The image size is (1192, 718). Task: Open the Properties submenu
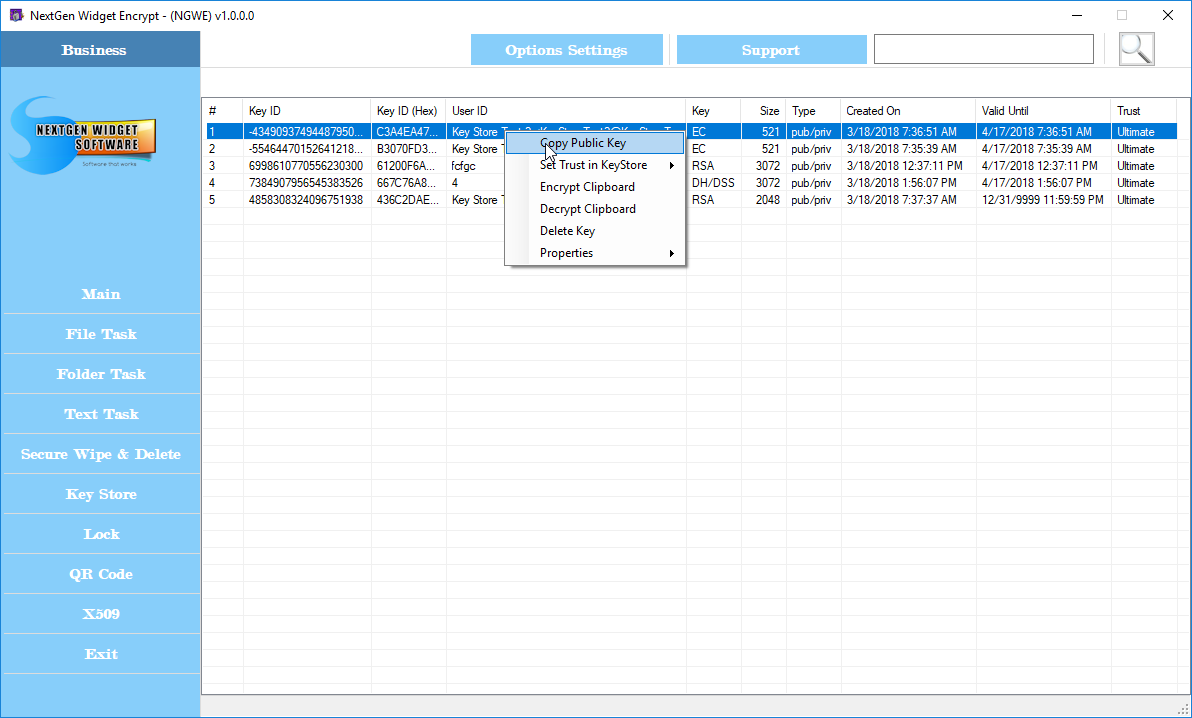tap(595, 253)
